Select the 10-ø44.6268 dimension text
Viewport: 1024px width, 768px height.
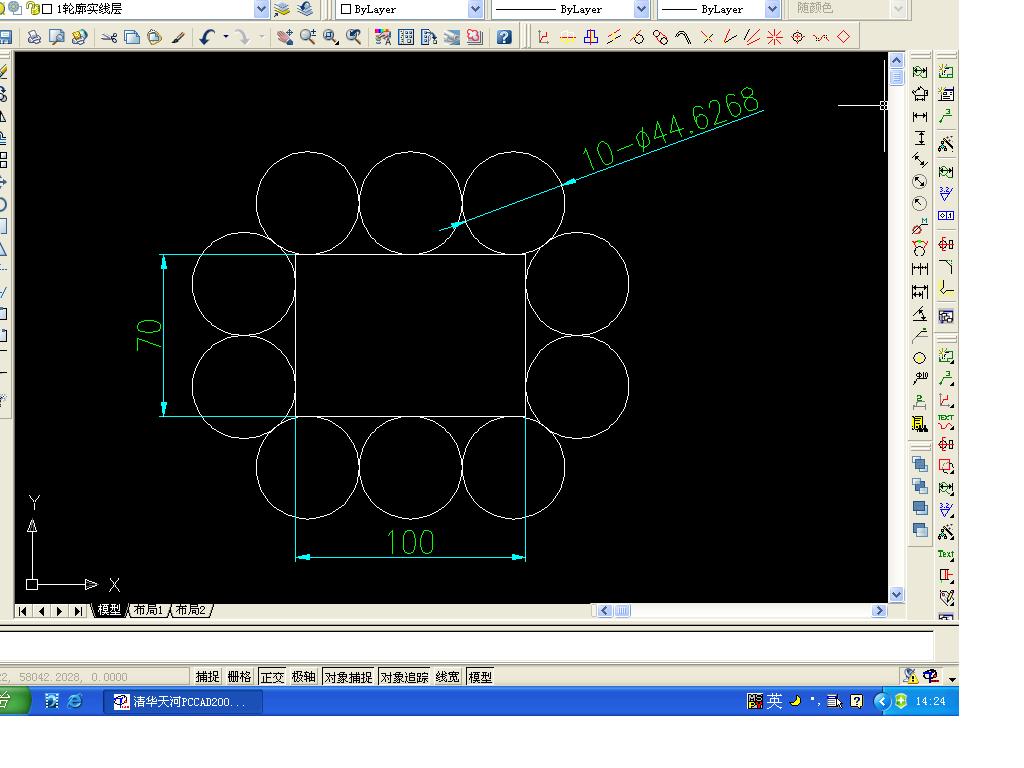pyautogui.click(x=671, y=129)
